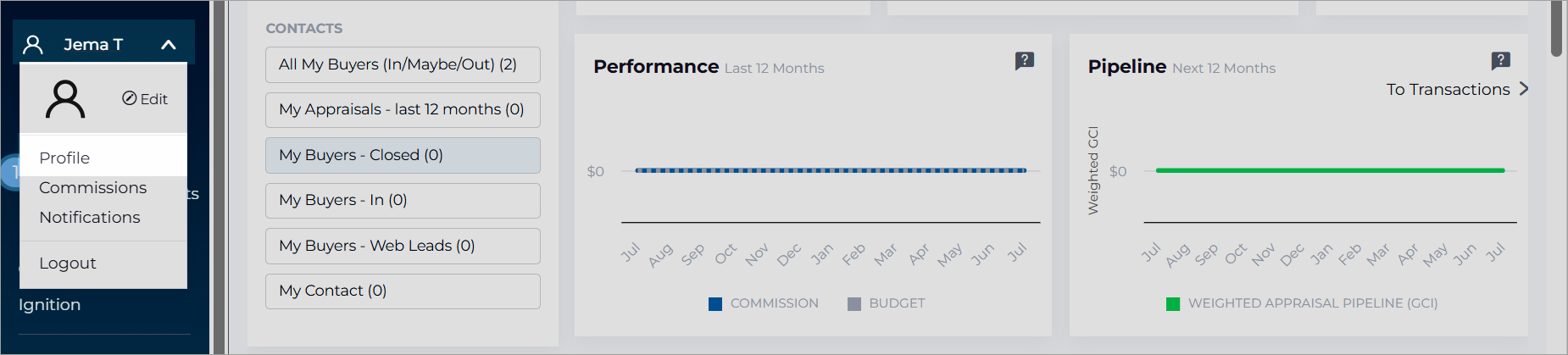The image size is (1568, 355).
Task: Toggle the COMMISSION legend blue swatch
Action: click(715, 303)
